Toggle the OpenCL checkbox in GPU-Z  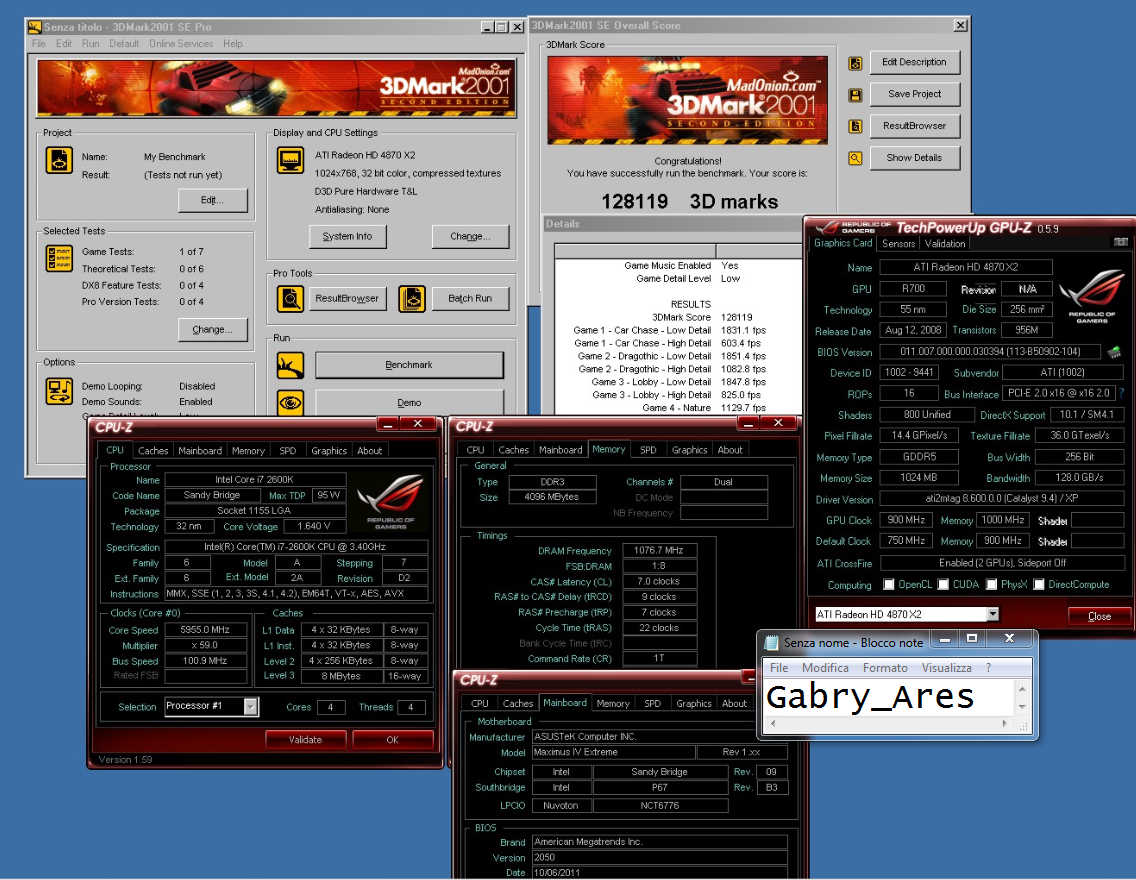[888, 584]
